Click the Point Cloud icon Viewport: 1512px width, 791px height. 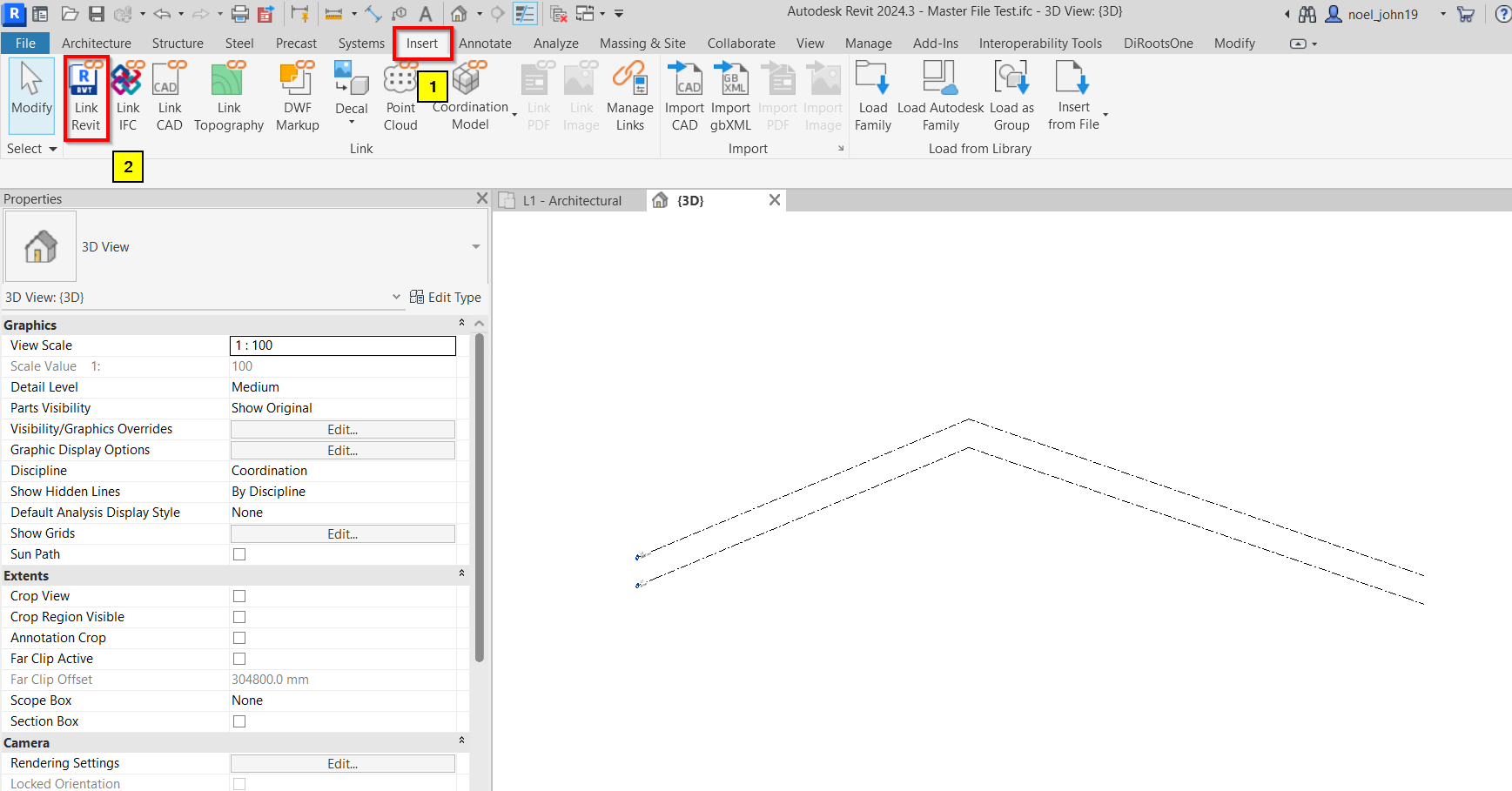(x=400, y=80)
